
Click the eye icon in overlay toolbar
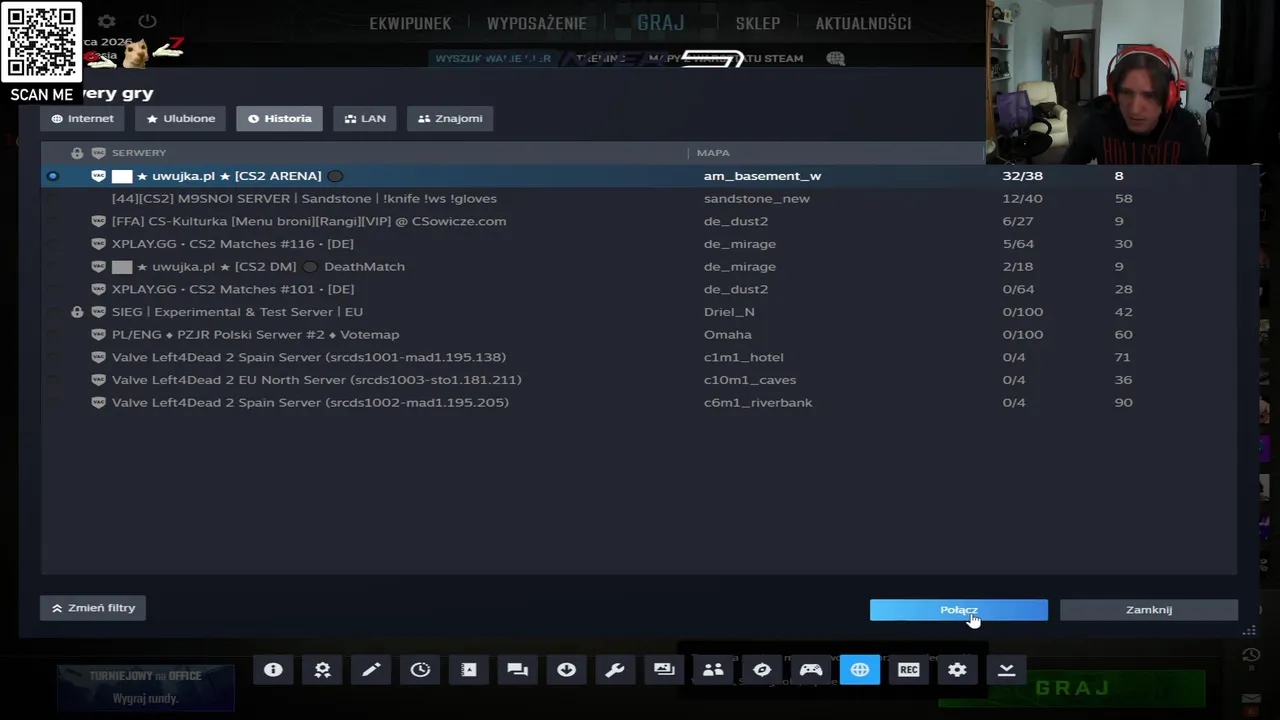coord(762,670)
